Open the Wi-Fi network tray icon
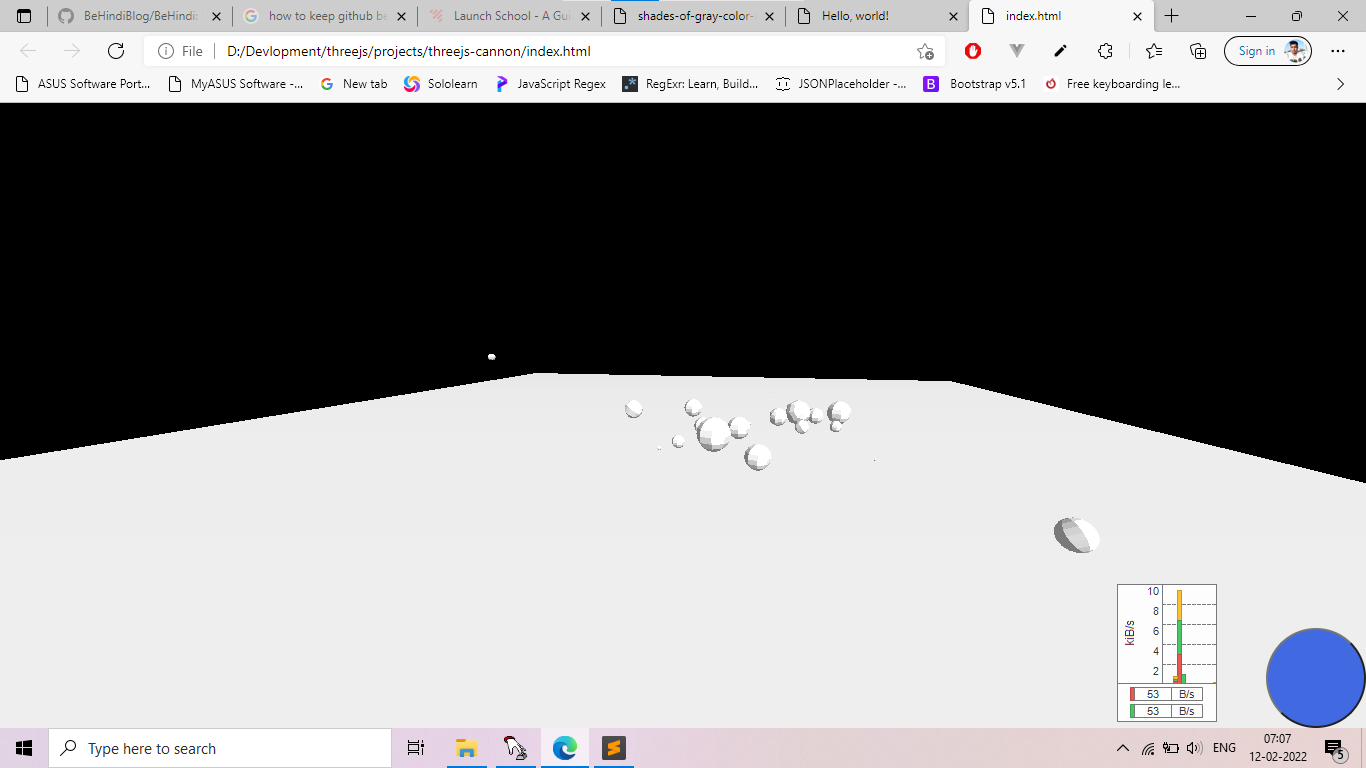1366x768 pixels. coord(1148,748)
